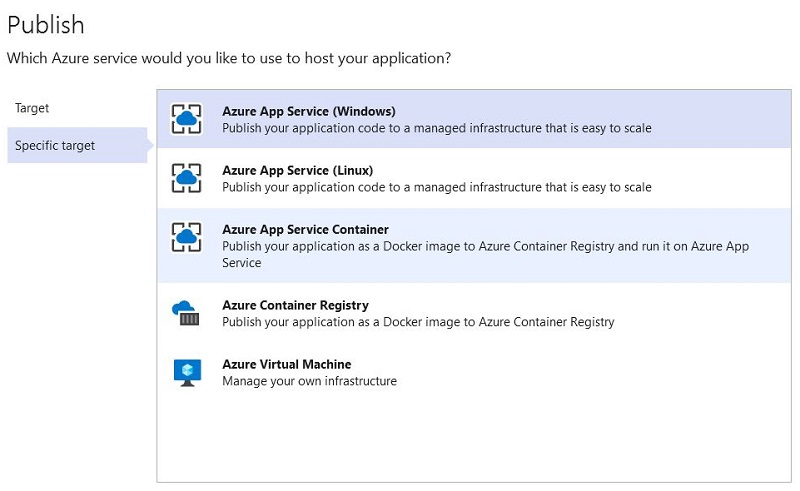800x491 pixels.
Task: Choose Azure App Service (Linux) title
Action: coord(297,170)
